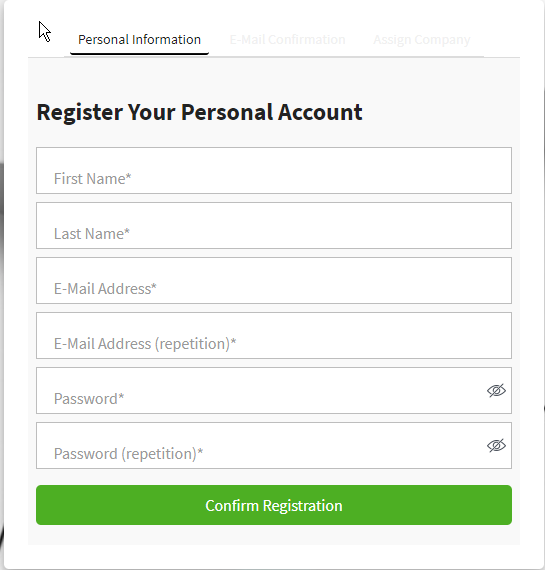Click the Password (repetition)* placeholder text

[128, 454]
